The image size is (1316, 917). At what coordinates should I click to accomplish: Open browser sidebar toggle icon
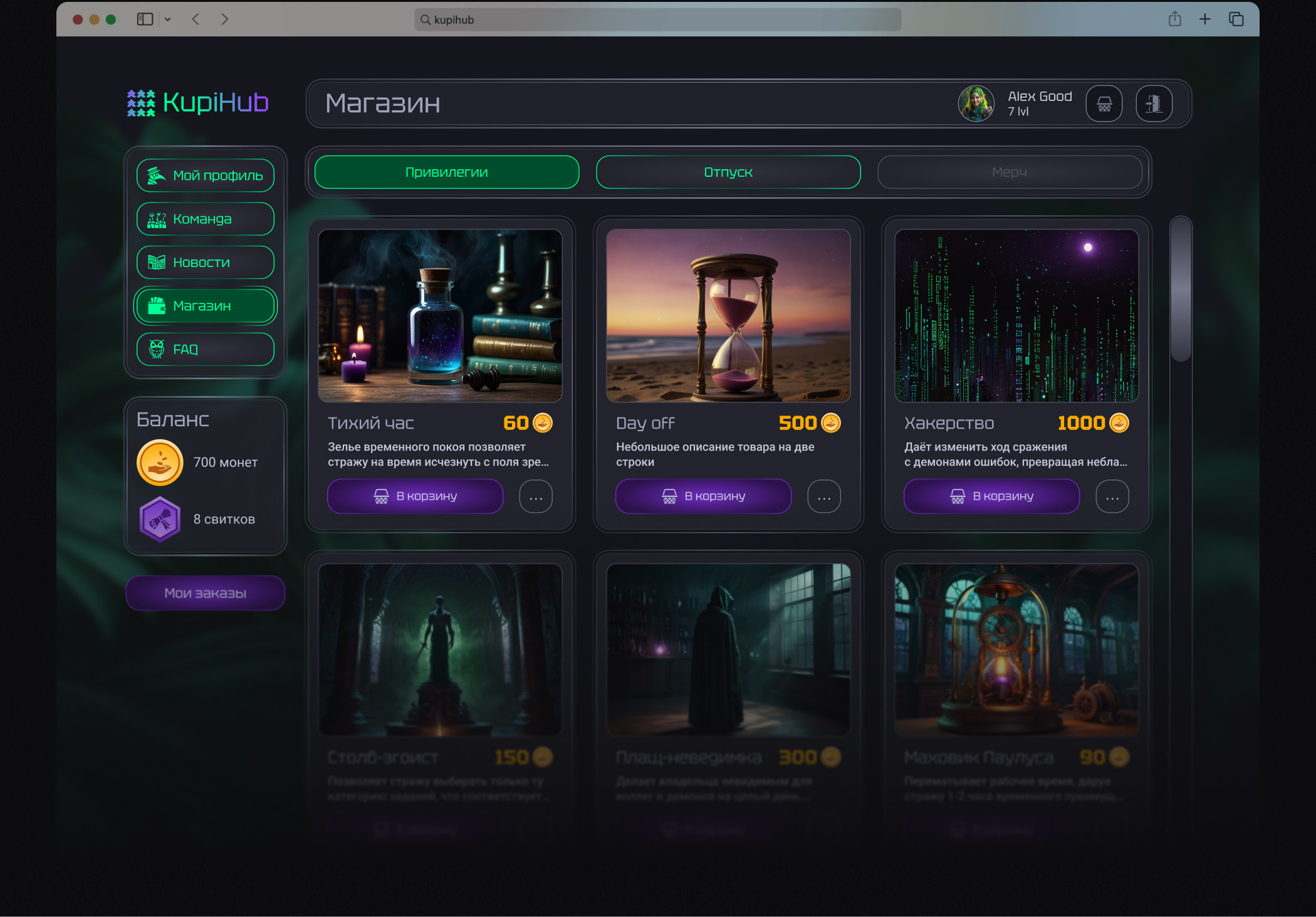tap(145, 19)
